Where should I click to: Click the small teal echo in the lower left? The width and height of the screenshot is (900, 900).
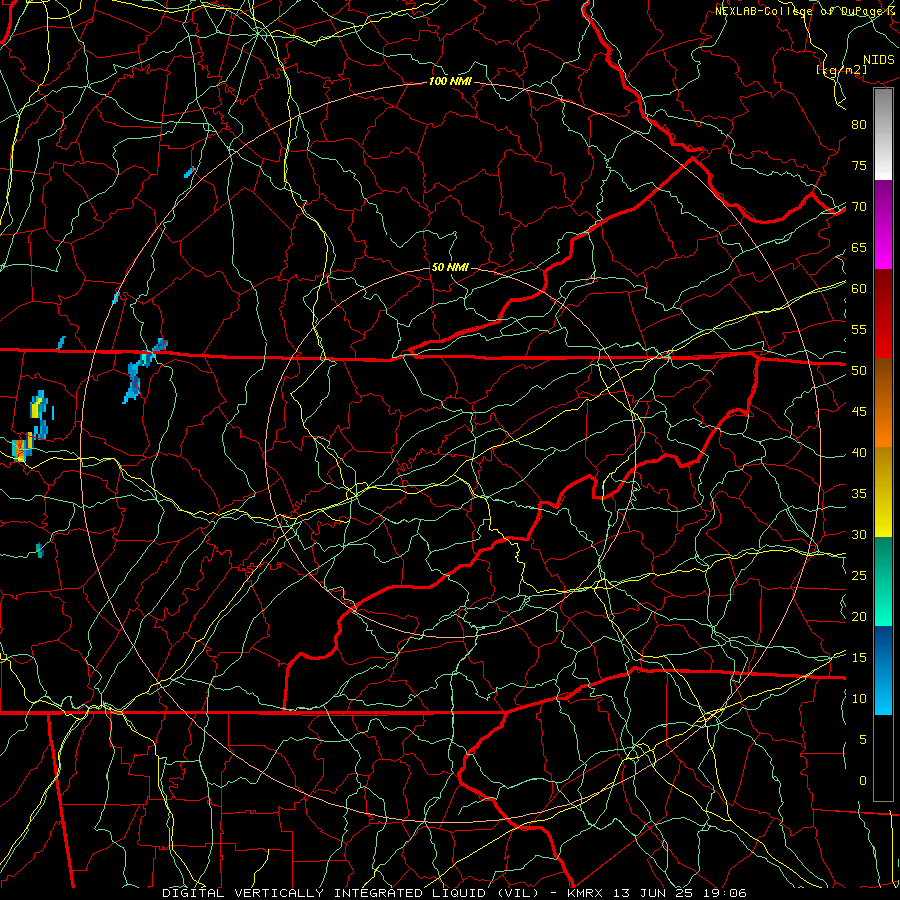point(40,550)
